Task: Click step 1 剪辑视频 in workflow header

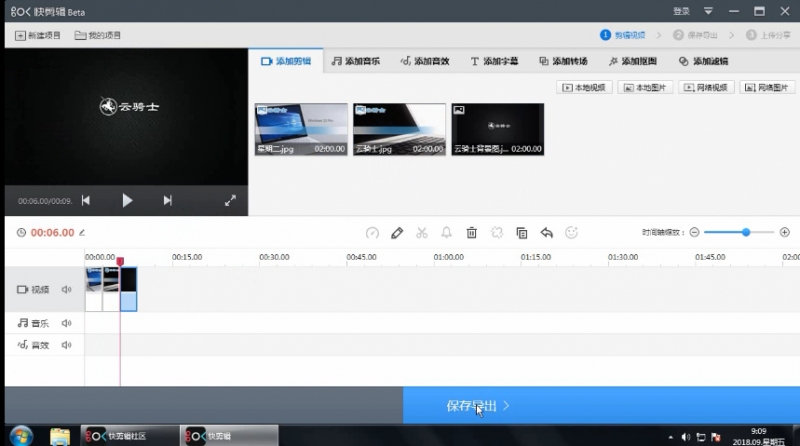Action: click(623, 35)
